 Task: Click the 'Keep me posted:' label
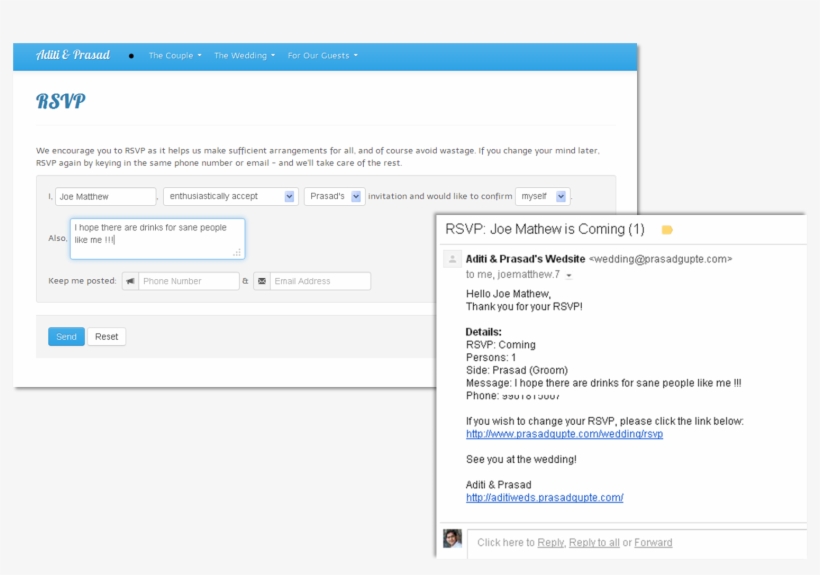[x=82, y=281]
